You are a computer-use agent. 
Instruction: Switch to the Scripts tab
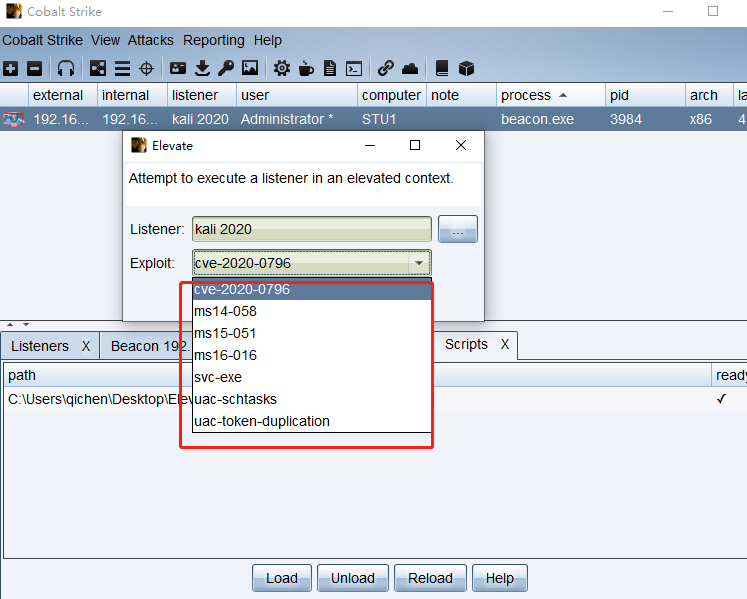click(466, 344)
